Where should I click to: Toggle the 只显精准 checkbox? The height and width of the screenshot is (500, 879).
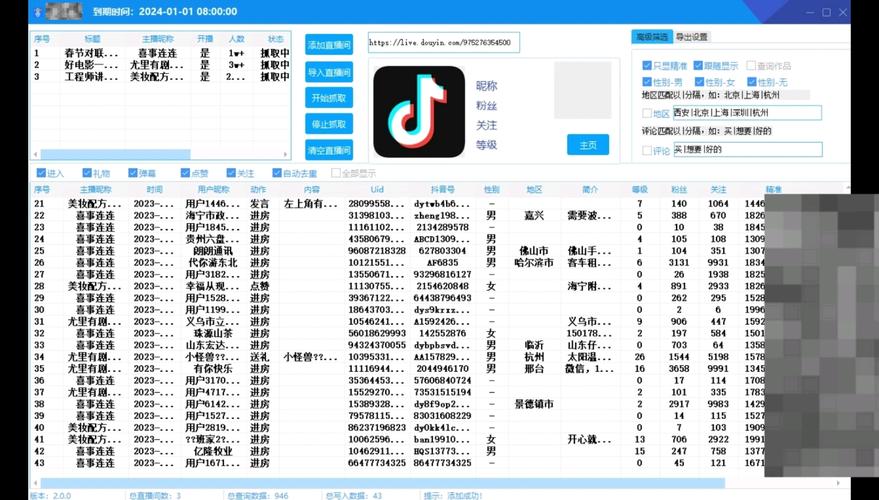[x=647, y=66]
